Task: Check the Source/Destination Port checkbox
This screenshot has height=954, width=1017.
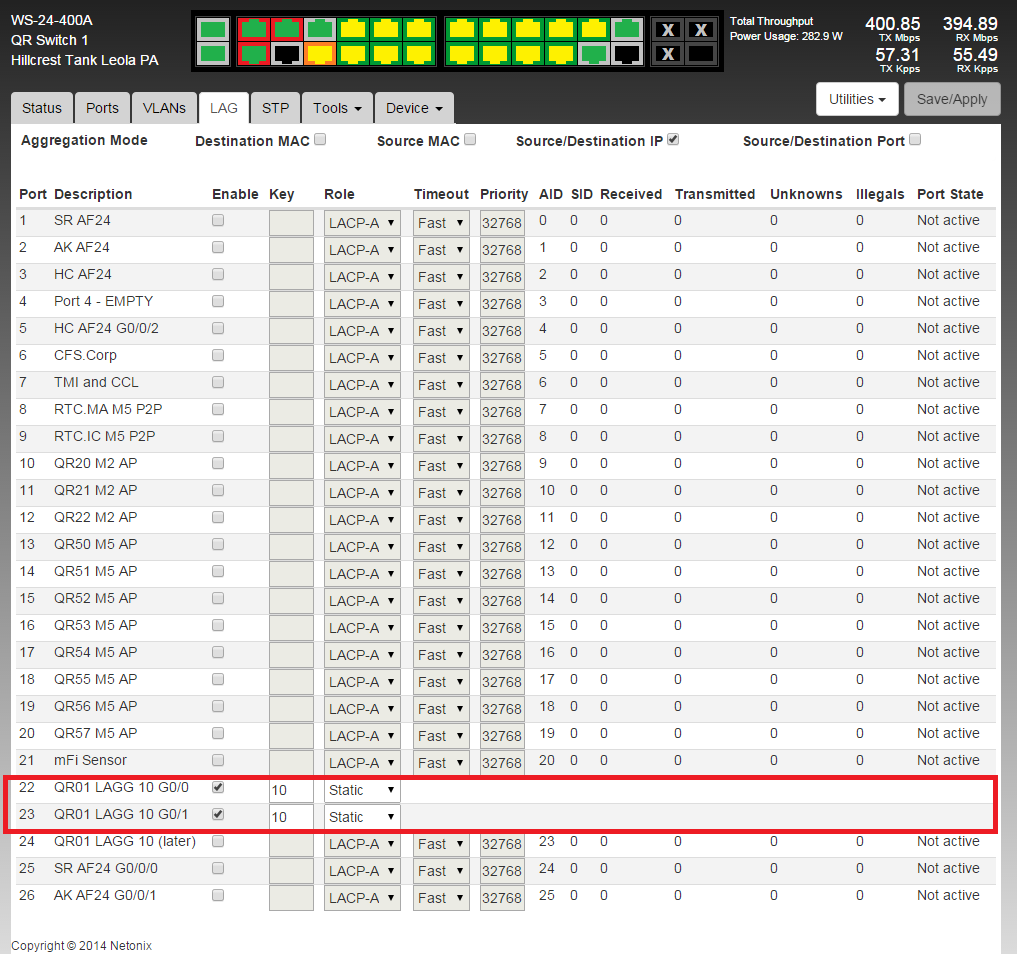Action: point(915,140)
